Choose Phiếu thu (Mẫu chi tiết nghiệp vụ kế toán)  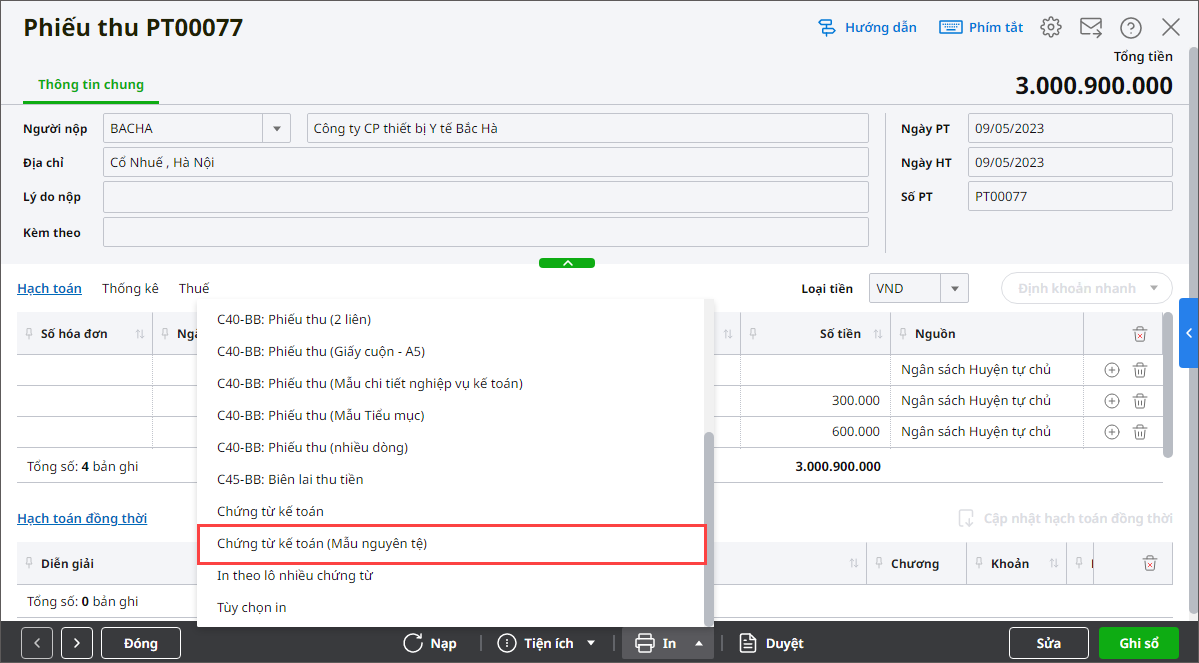451,384
